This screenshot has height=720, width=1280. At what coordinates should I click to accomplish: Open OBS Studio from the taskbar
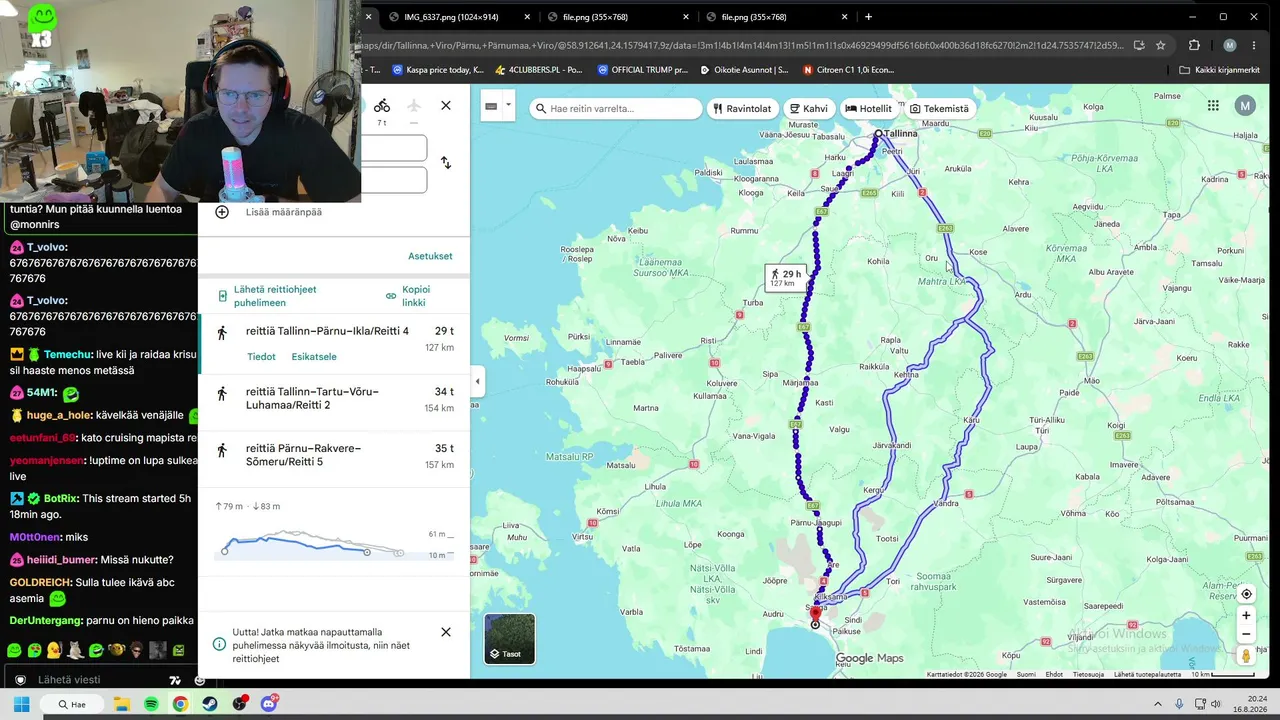point(239,704)
